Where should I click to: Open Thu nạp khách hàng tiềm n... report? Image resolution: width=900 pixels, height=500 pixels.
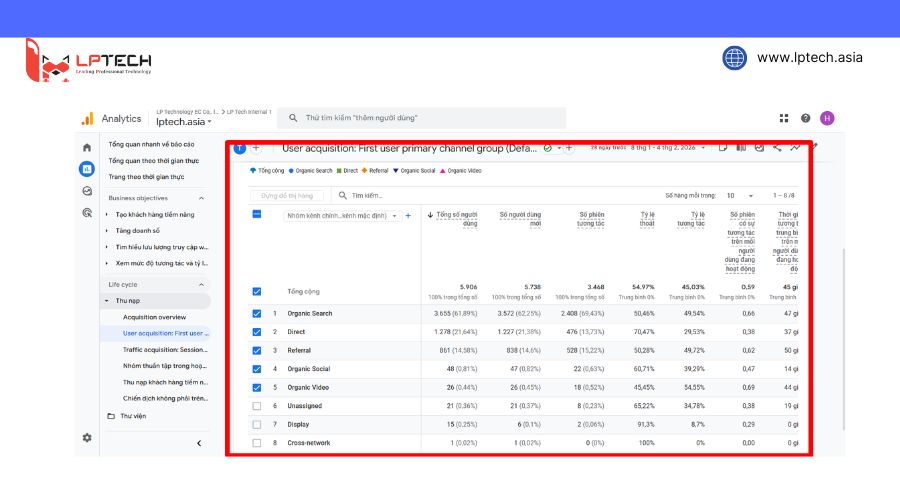click(x=165, y=382)
